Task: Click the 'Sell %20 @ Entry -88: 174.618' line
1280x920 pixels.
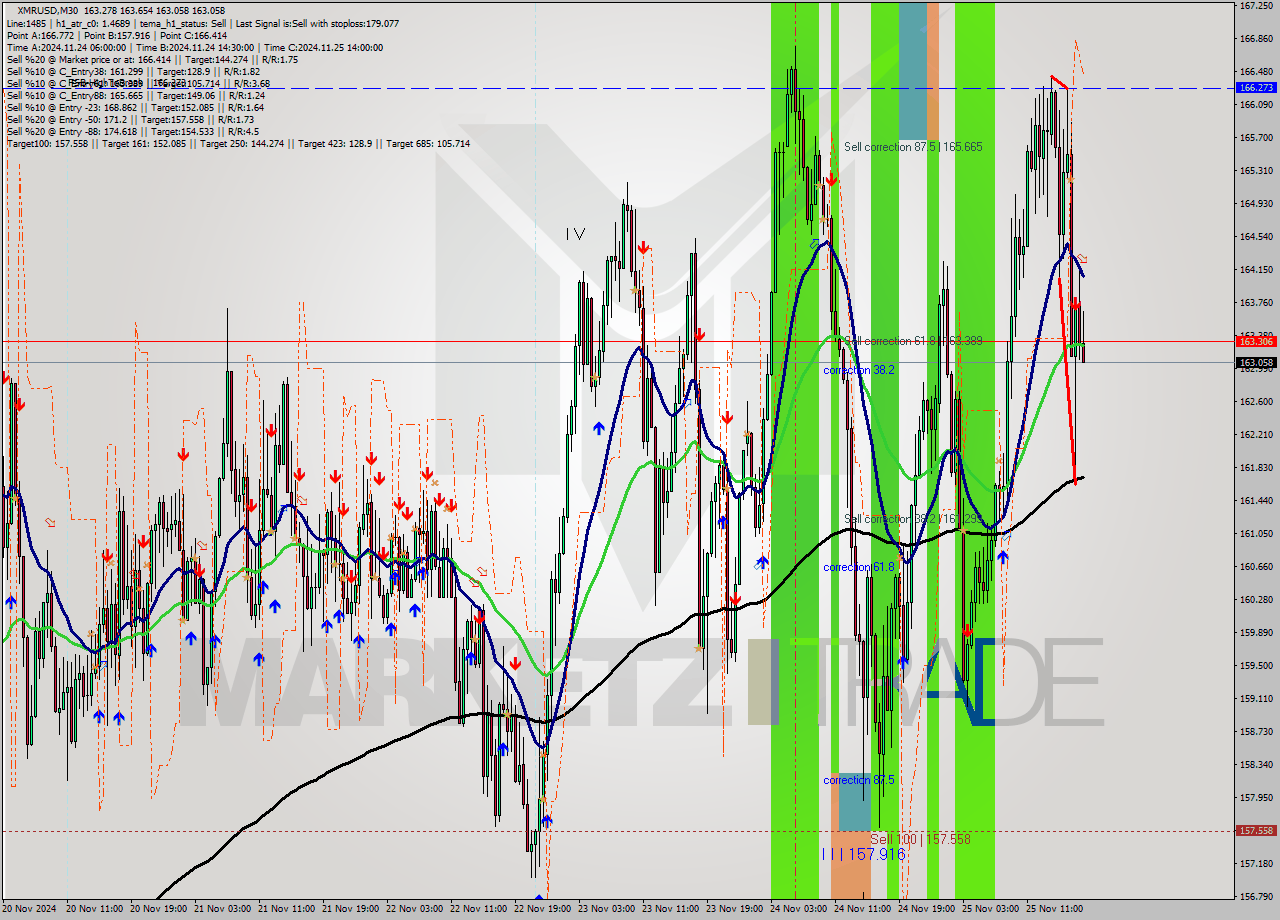Action: [x=132, y=131]
